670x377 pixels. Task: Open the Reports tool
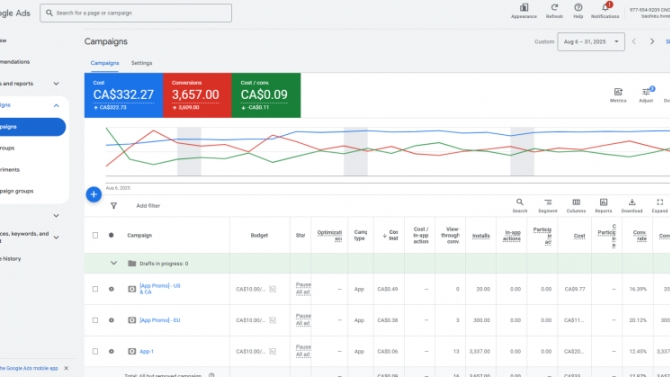(603, 202)
